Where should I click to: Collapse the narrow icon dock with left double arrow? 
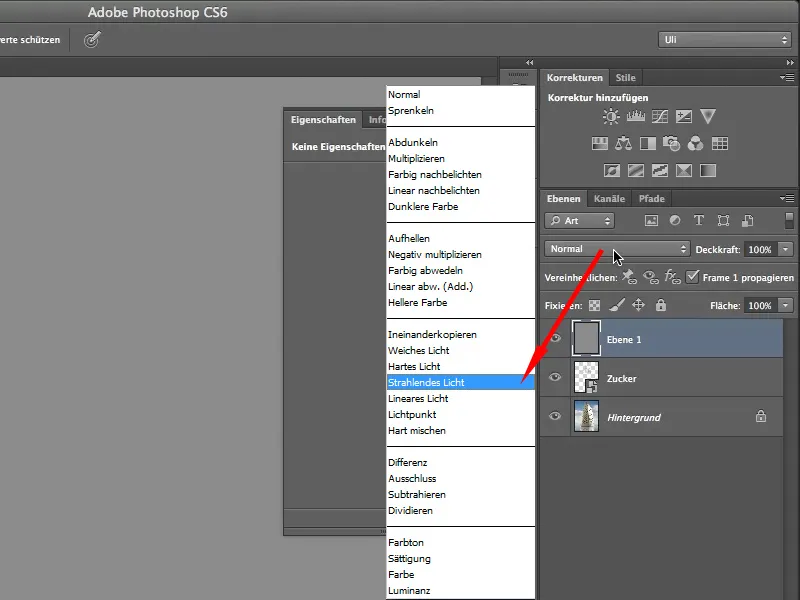tap(530, 63)
